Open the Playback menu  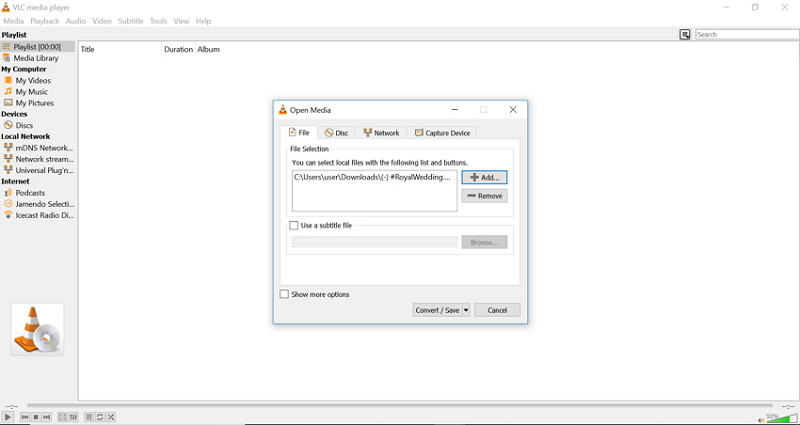44,21
